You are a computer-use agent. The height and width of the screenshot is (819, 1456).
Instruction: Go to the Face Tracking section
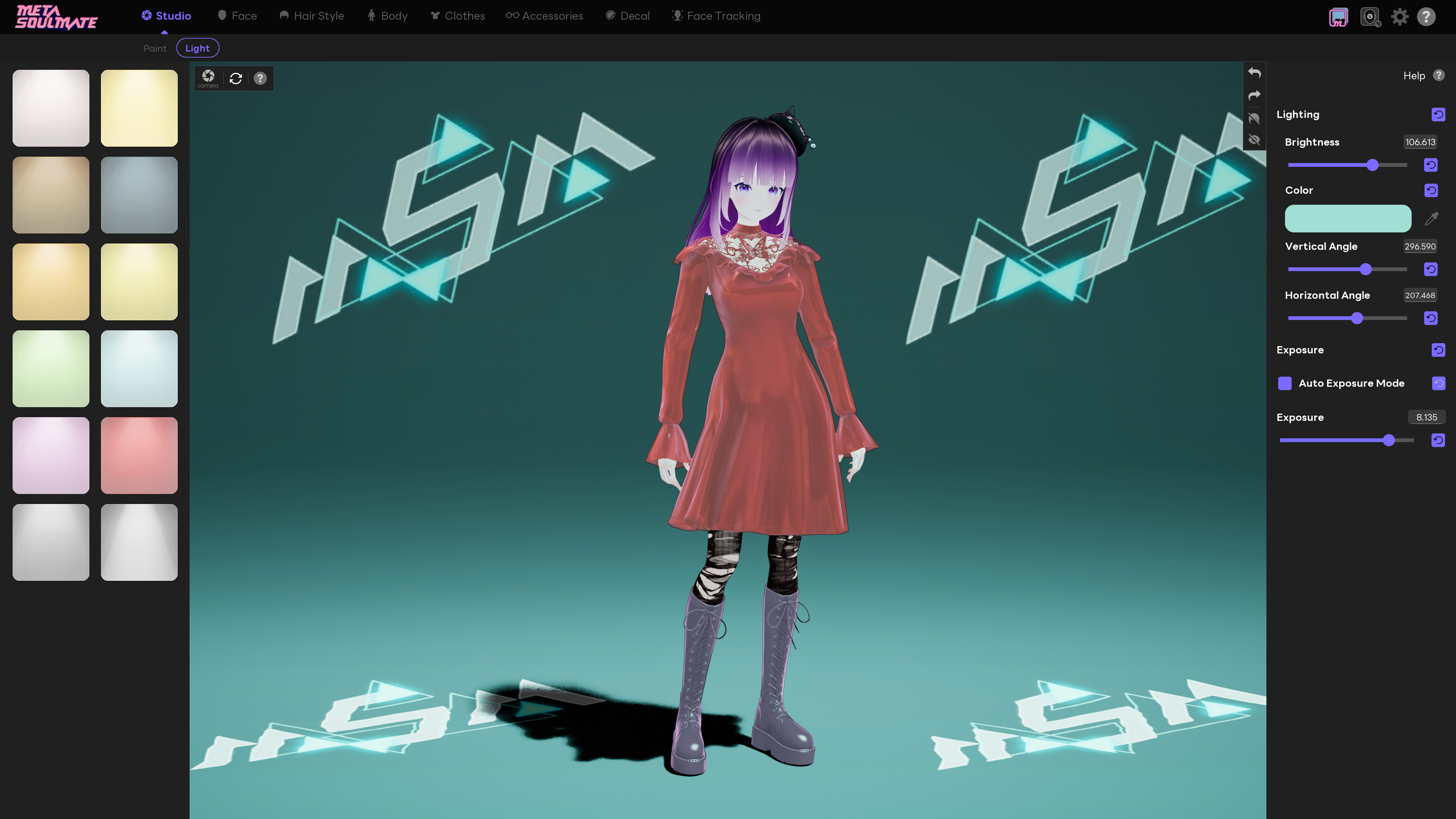[715, 15]
